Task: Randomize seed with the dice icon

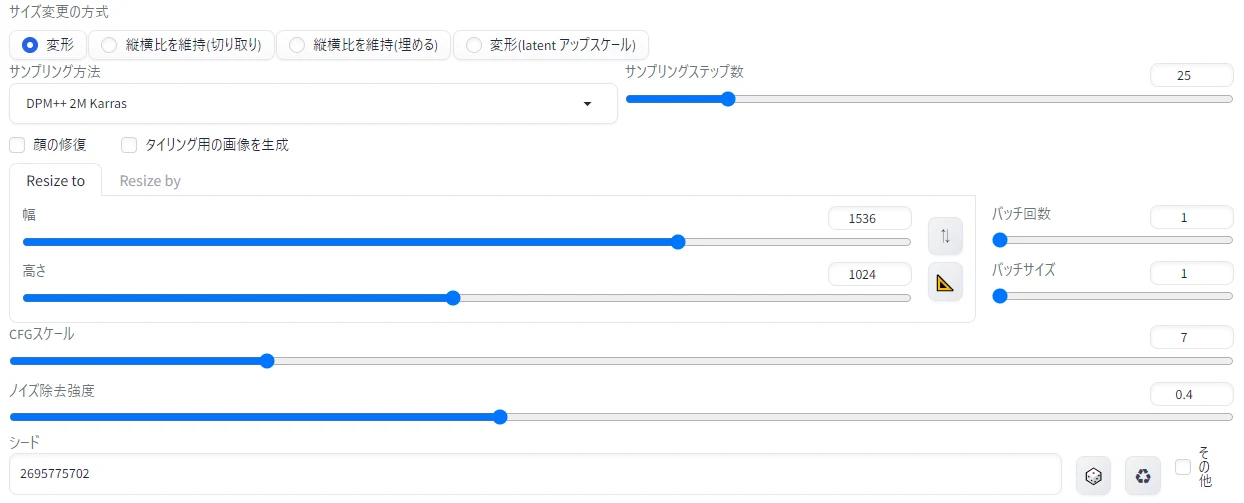Action: [1093, 476]
